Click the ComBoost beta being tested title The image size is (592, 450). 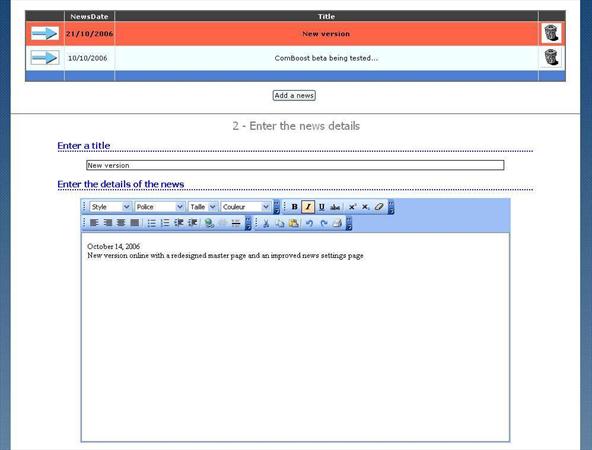pos(326,58)
